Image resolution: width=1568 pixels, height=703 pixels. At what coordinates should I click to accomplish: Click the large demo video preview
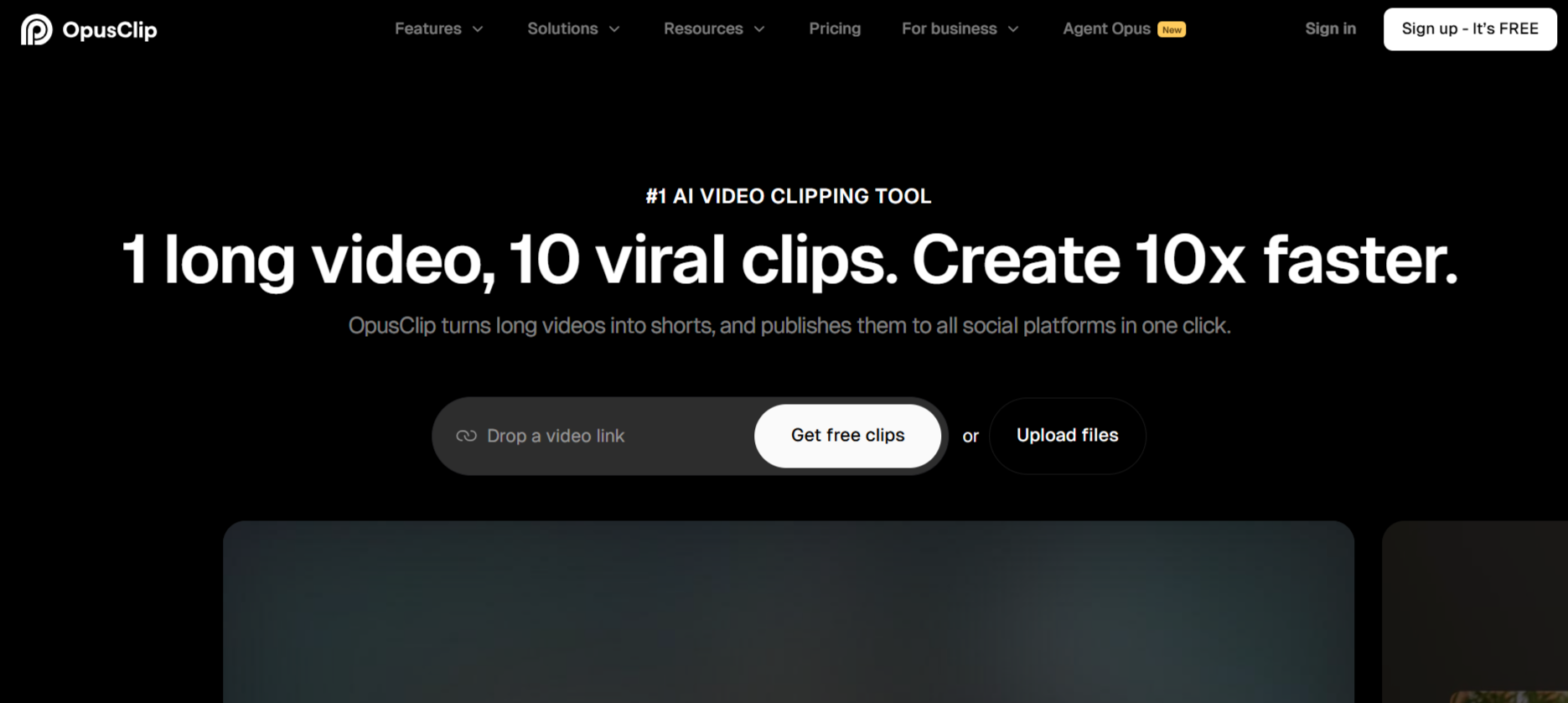[x=788, y=612]
